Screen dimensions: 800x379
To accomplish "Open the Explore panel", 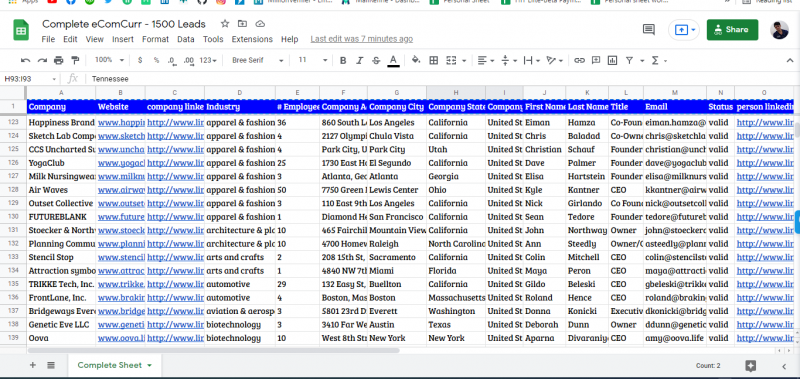I will (750, 366).
